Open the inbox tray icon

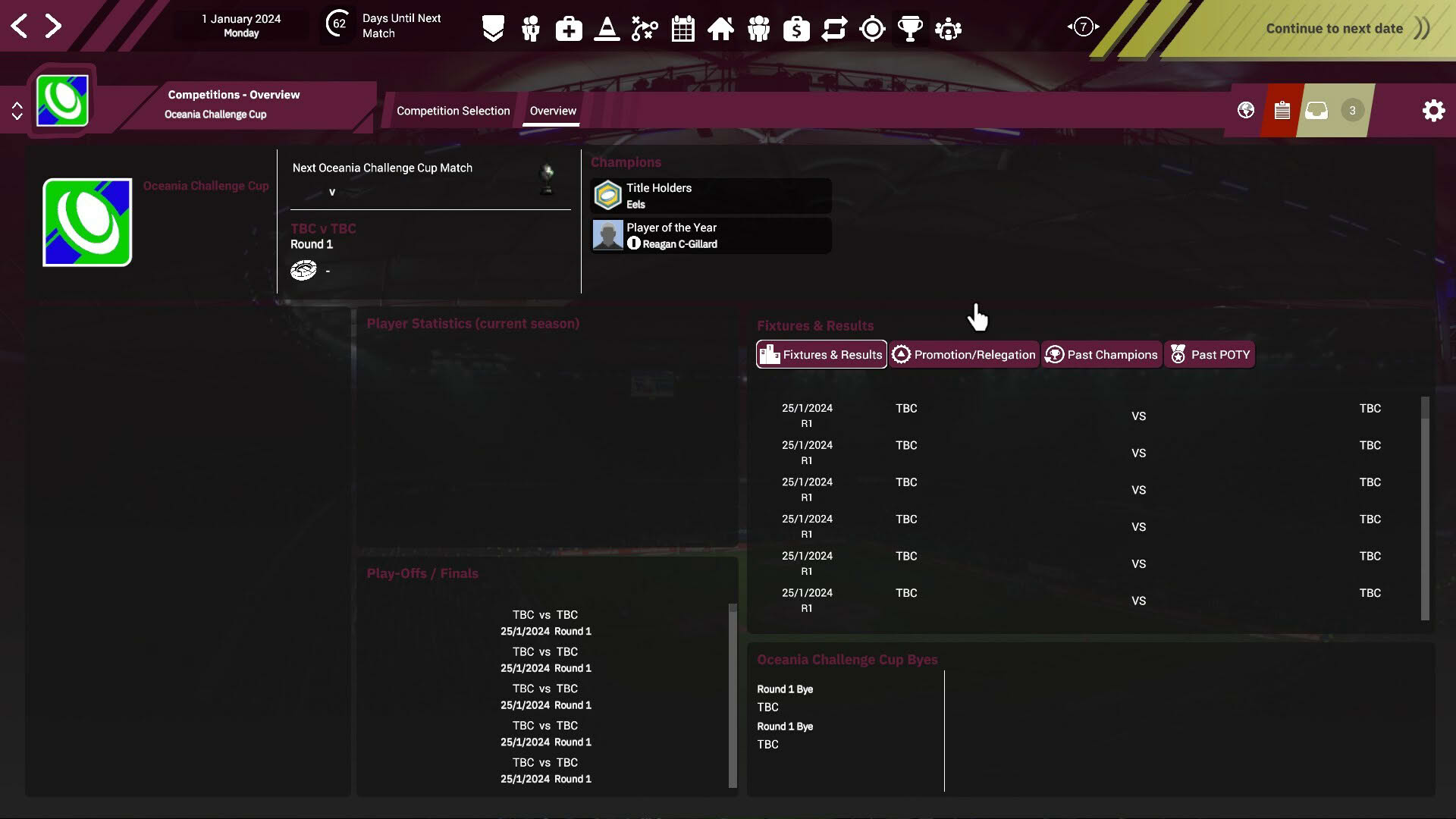pos(1316,111)
